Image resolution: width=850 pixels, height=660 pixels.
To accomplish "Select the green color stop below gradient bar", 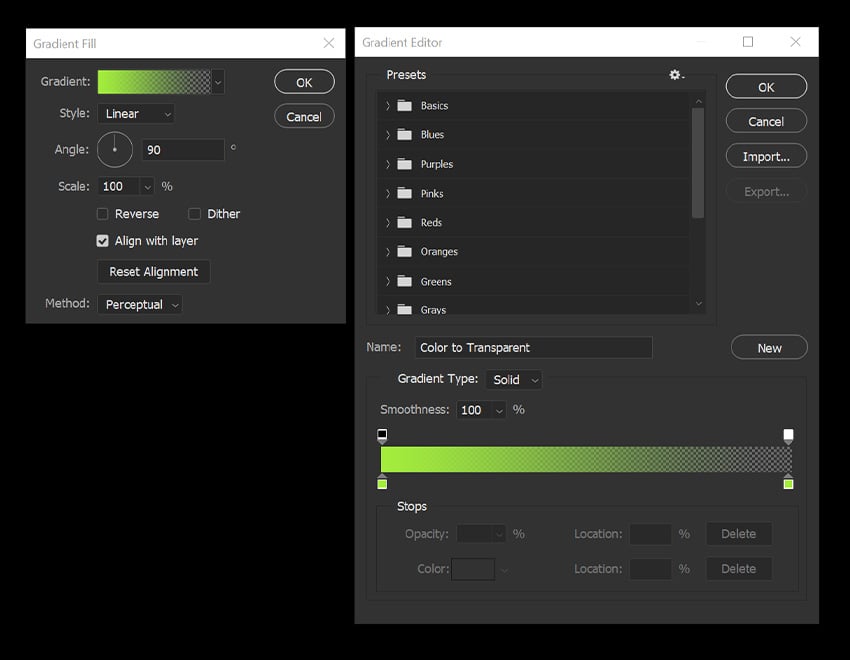I will point(382,483).
